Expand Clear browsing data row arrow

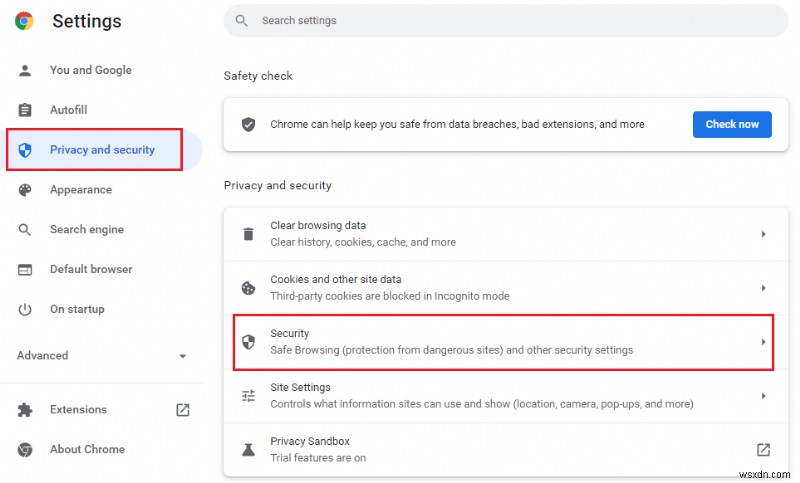click(763, 234)
